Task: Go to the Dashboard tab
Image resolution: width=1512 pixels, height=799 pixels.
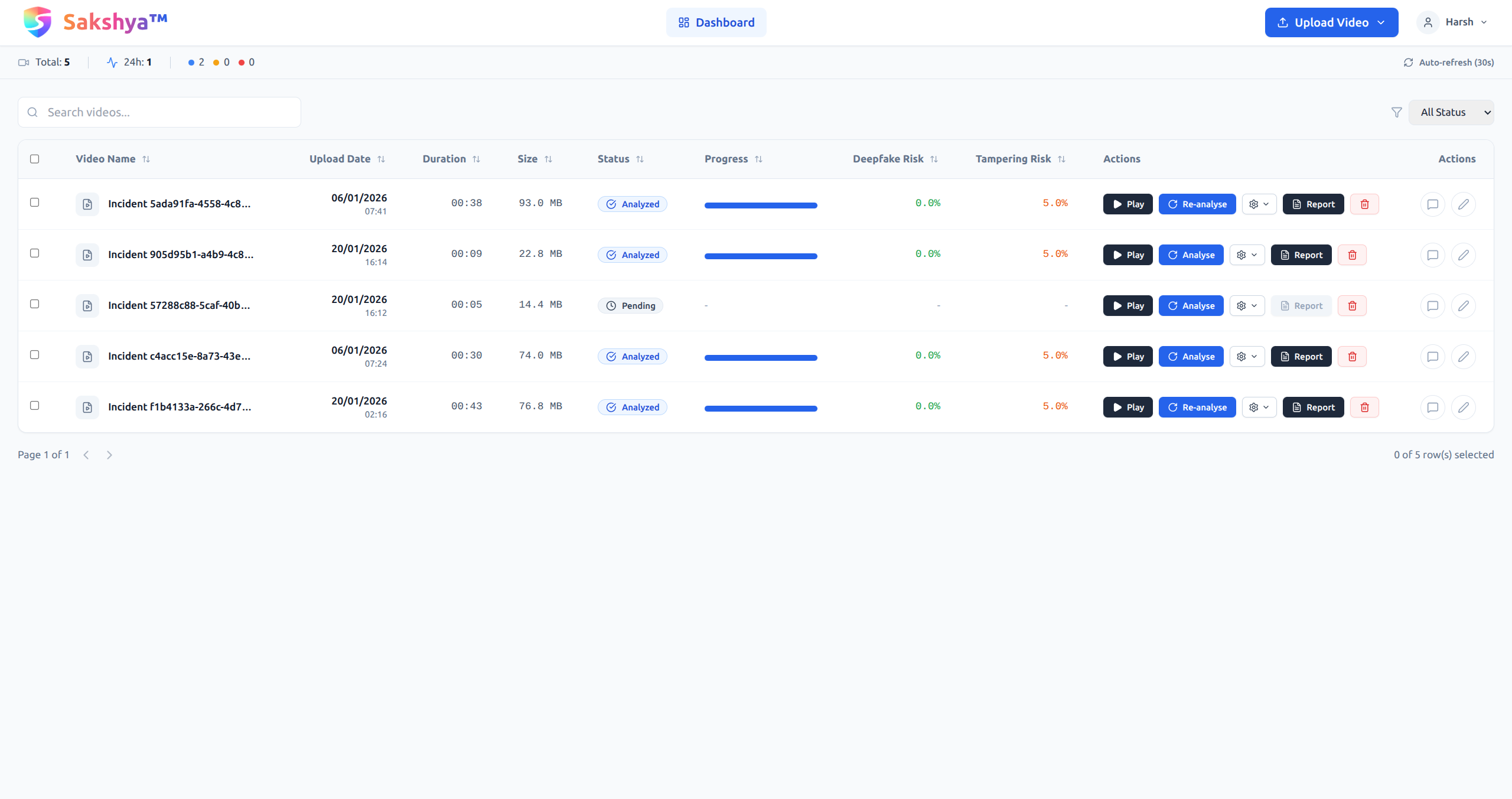Action: click(716, 22)
